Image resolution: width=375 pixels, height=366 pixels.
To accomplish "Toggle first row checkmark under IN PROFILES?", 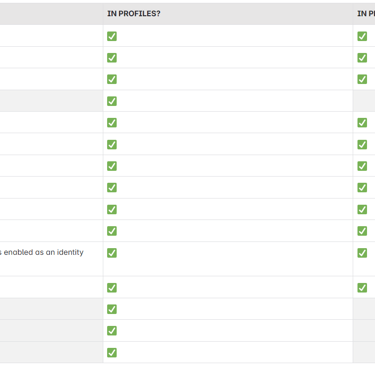I will point(112,36).
